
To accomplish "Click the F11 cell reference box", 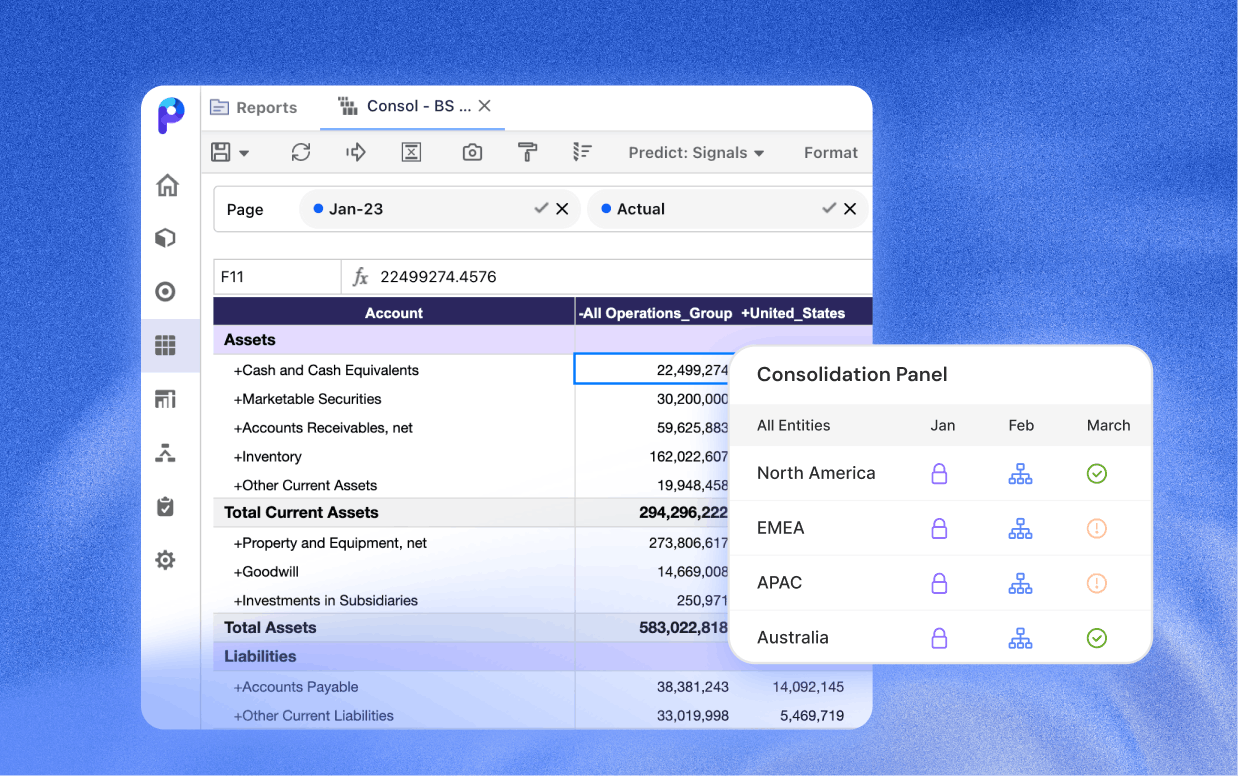I will click(277, 277).
